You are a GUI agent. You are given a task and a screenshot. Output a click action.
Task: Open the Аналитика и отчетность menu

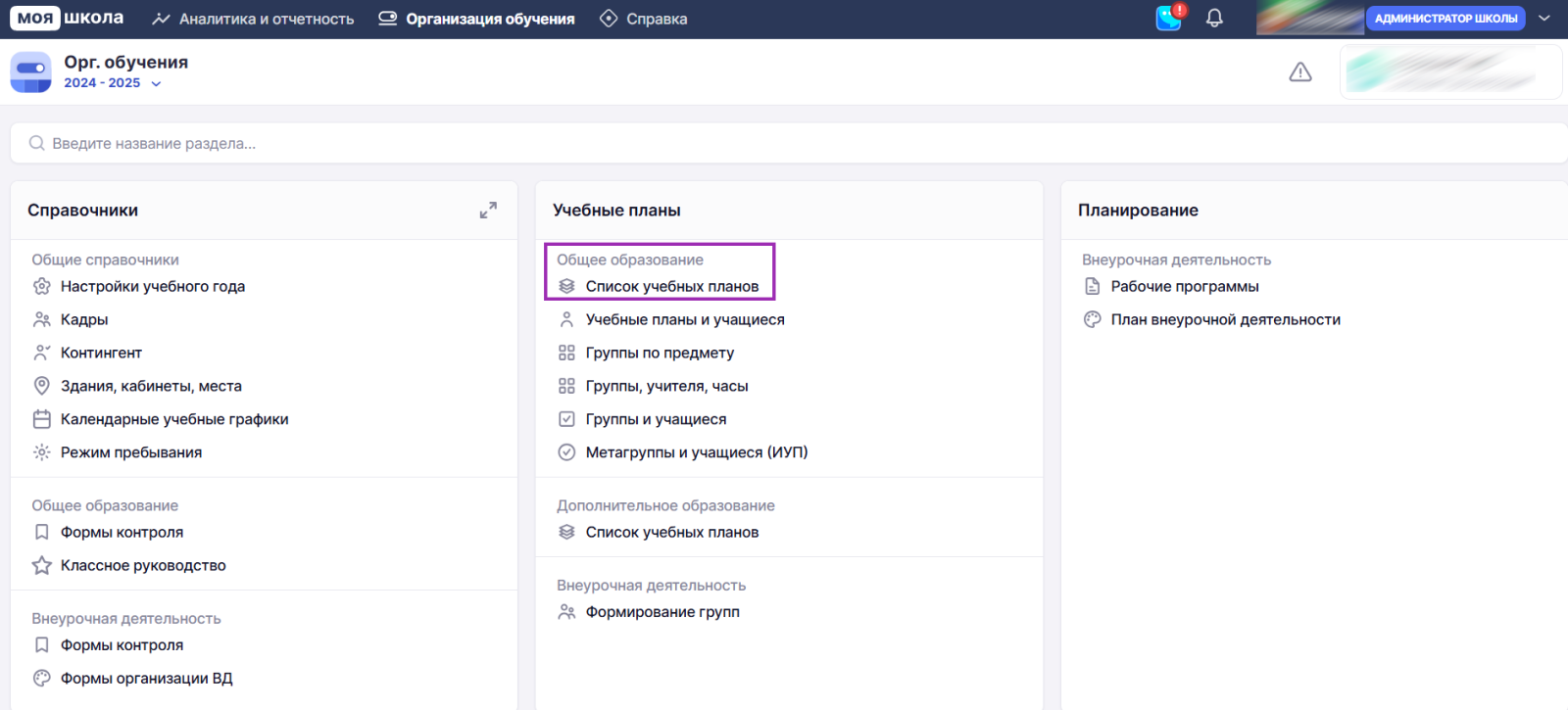pos(254,19)
